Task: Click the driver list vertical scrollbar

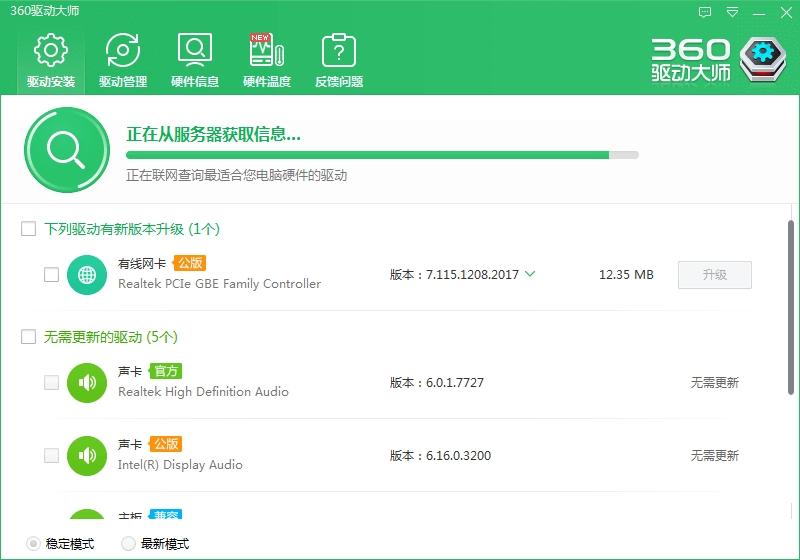Action: click(x=791, y=307)
